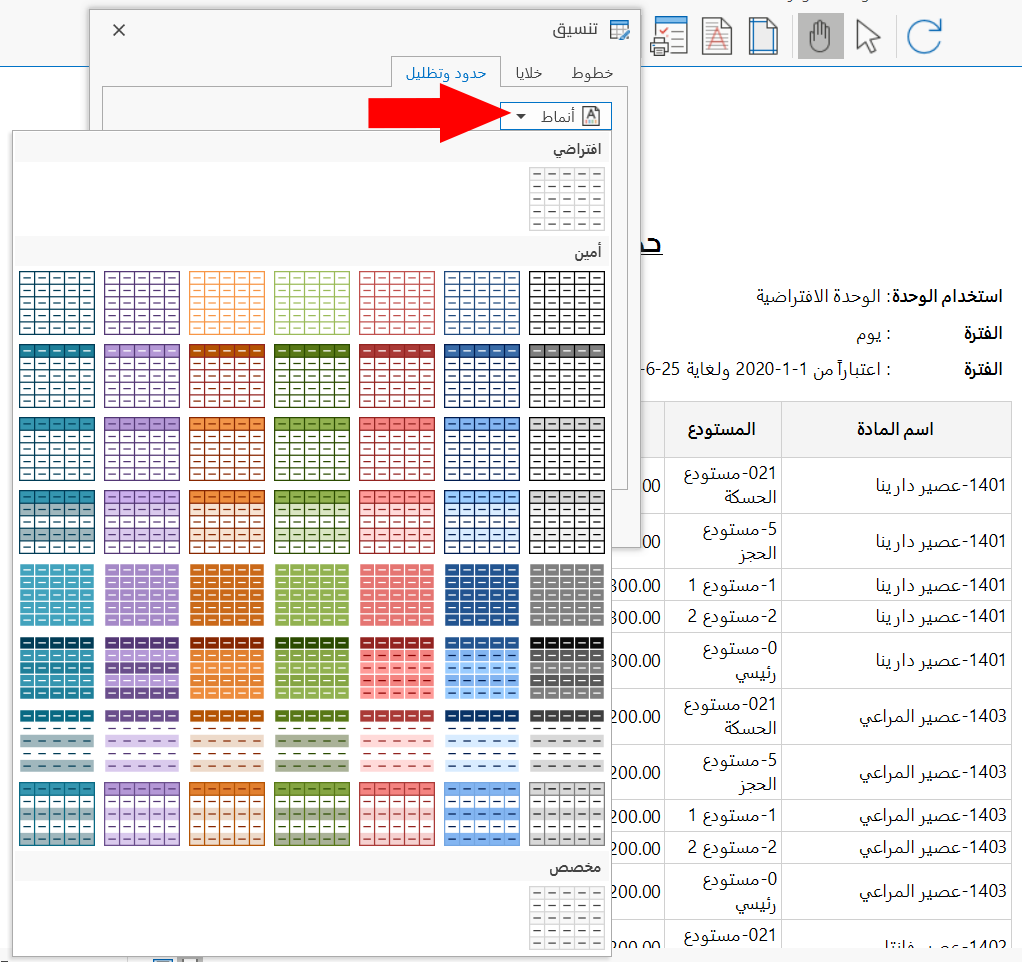
Task: Select black grid style without header shading
Action: pyautogui.click(x=566, y=303)
